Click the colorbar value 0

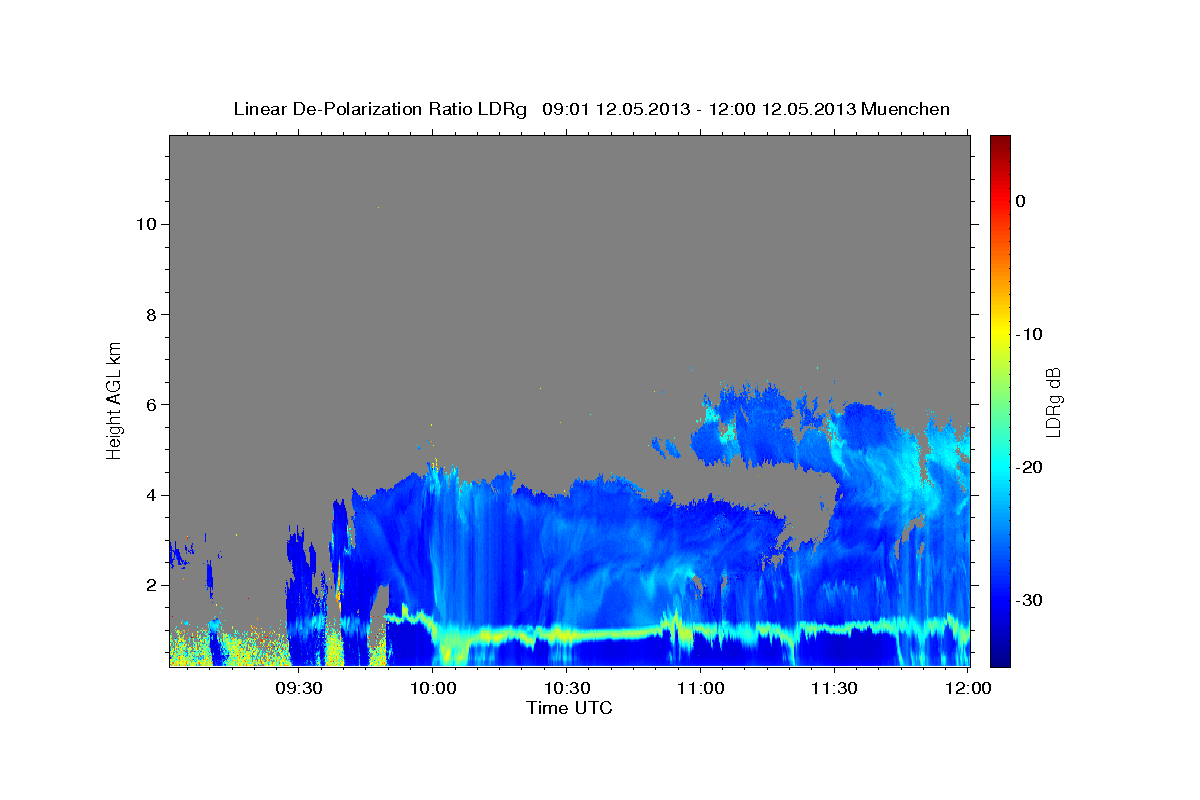[x=1020, y=201]
